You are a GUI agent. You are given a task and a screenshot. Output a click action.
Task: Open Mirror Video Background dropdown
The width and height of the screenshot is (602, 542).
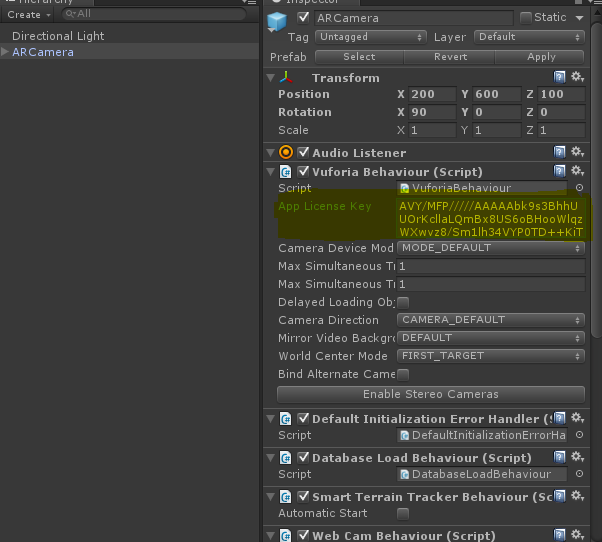click(x=491, y=338)
